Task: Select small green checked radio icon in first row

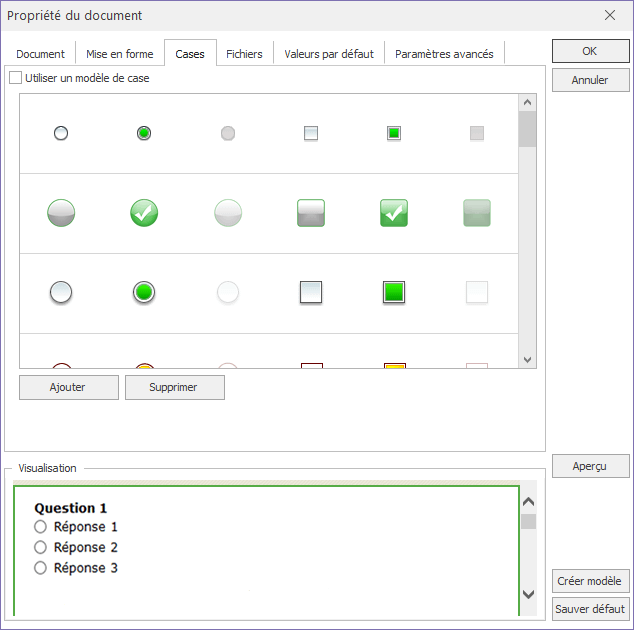Action: point(144,133)
